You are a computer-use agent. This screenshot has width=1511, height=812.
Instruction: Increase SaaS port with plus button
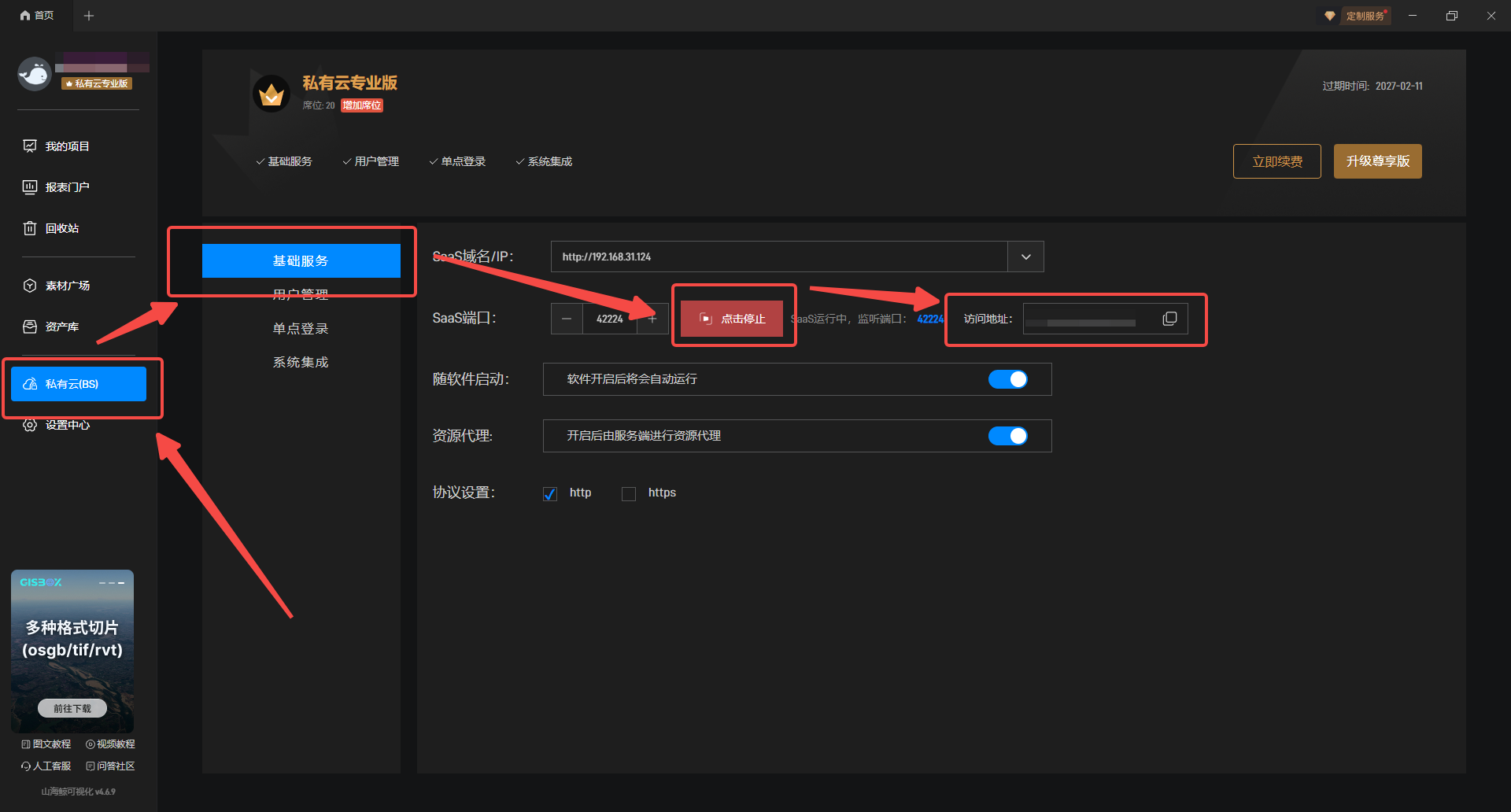point(652,319)
